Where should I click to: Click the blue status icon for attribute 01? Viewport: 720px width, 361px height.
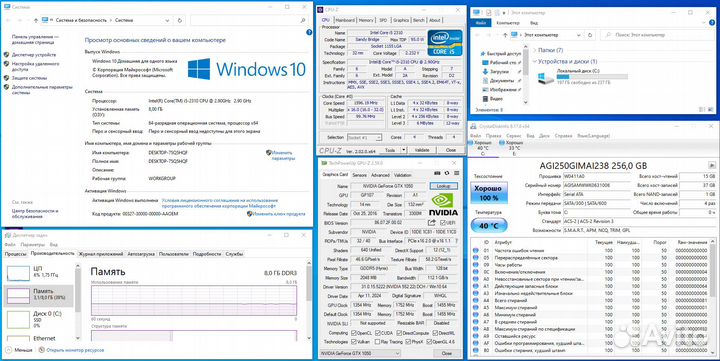[476, 251]
